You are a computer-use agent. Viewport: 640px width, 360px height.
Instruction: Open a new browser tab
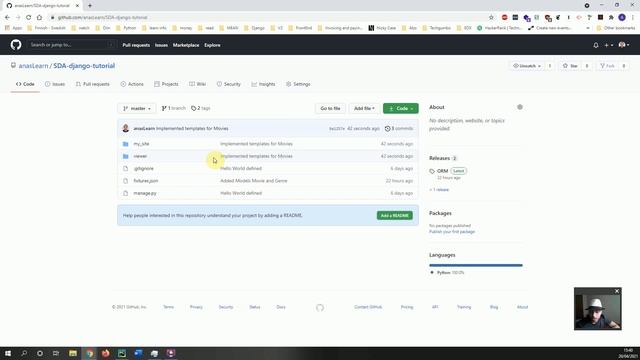pos(90,6)
